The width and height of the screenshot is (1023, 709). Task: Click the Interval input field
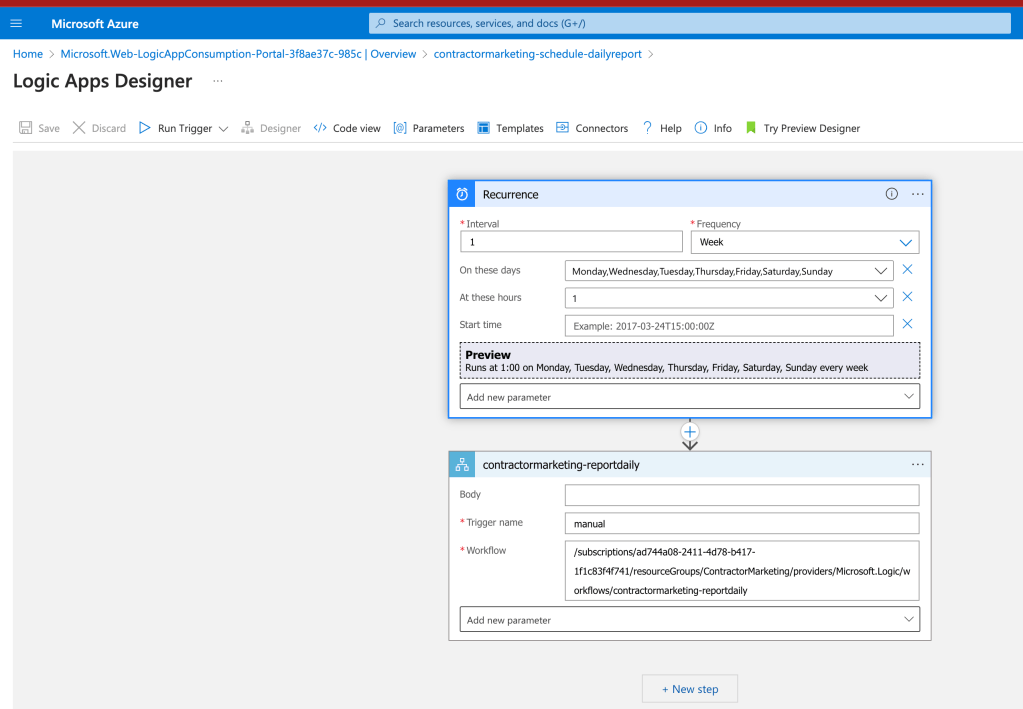571,242
